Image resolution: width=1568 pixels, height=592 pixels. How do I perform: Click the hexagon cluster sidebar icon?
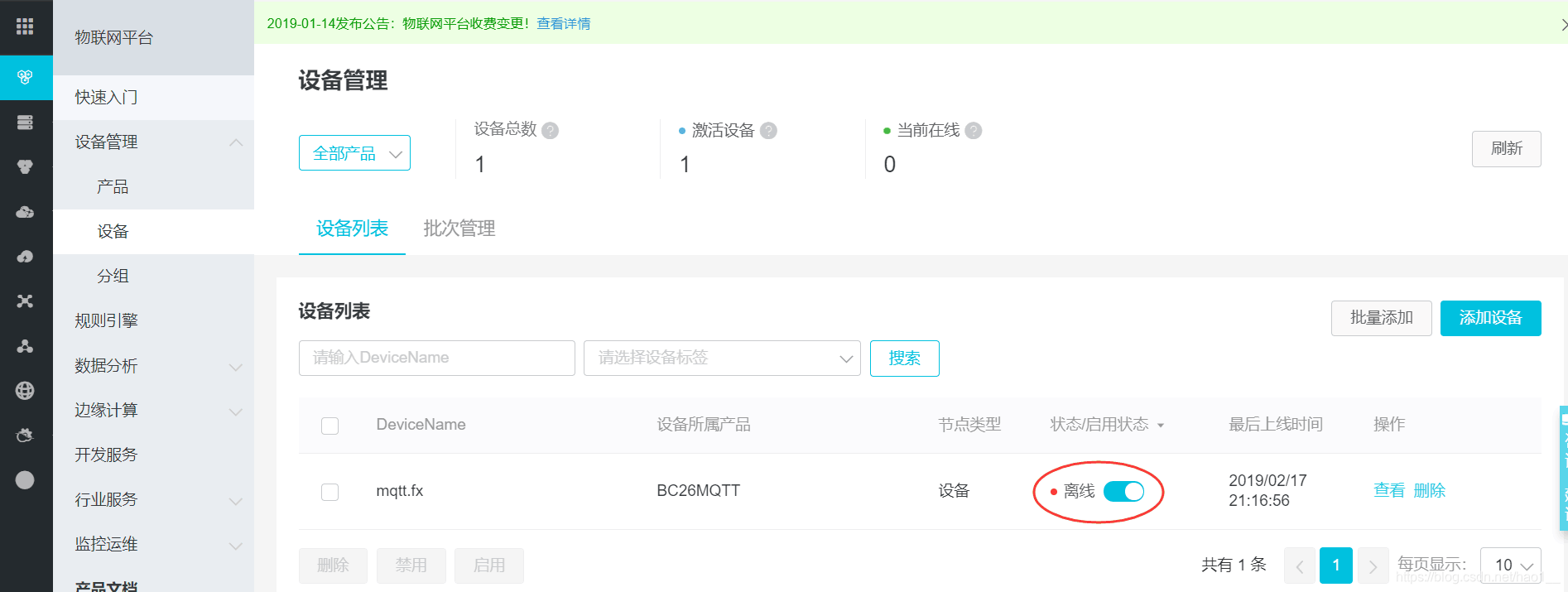coord(25,167)
